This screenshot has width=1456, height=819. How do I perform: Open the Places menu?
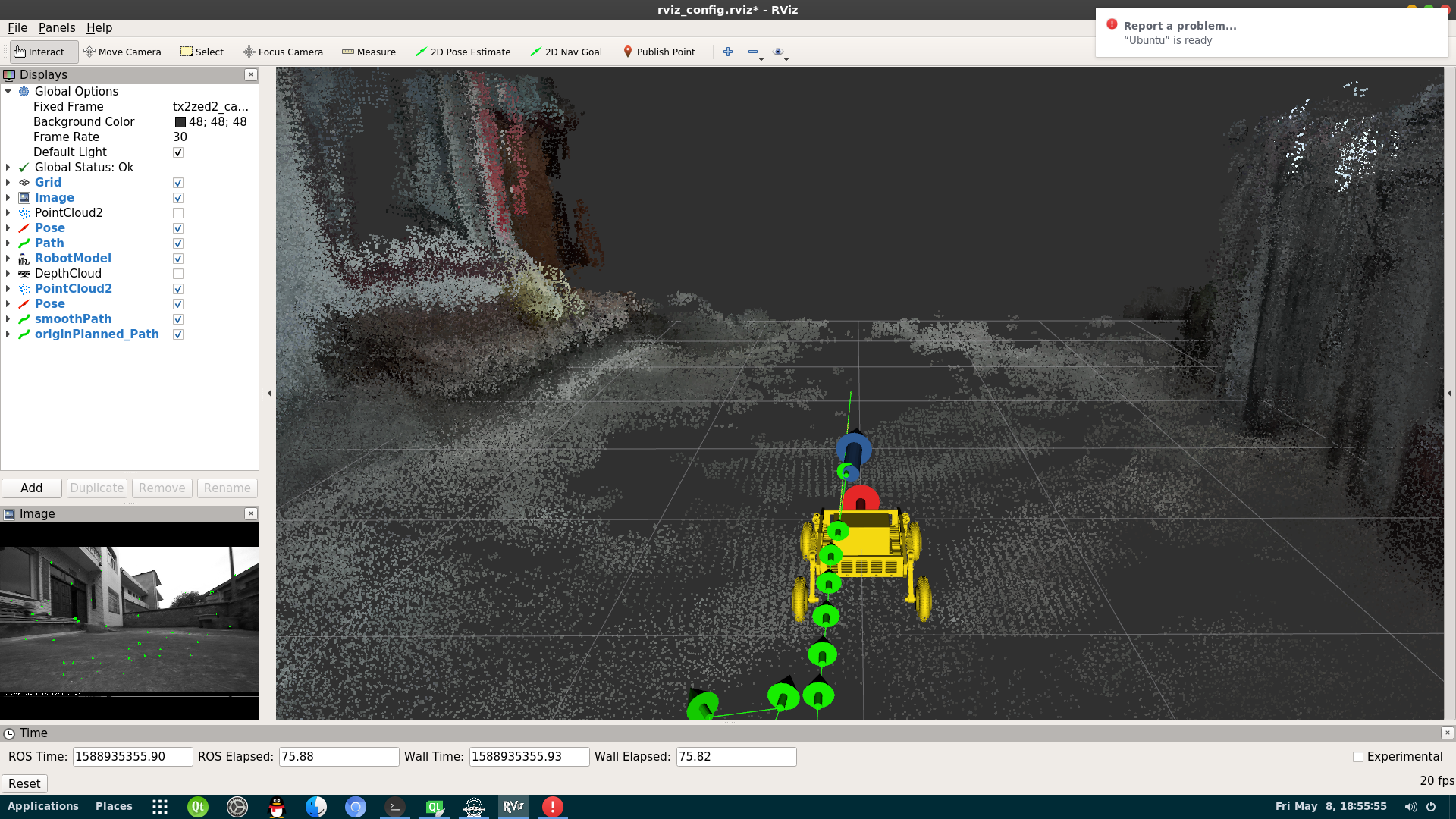[x=114, y=806]
